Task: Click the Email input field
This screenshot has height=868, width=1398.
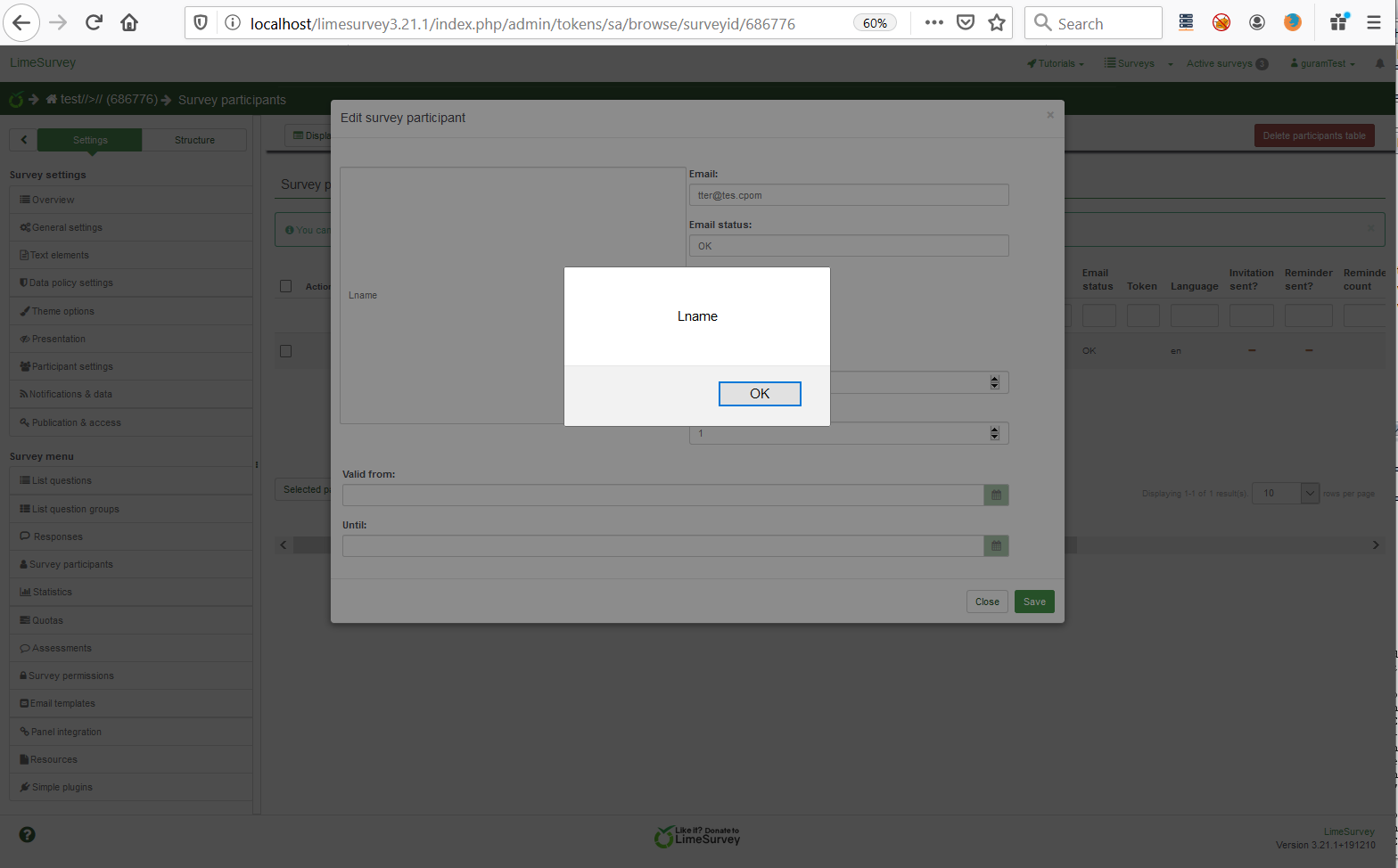Action: tap(849, 195)
